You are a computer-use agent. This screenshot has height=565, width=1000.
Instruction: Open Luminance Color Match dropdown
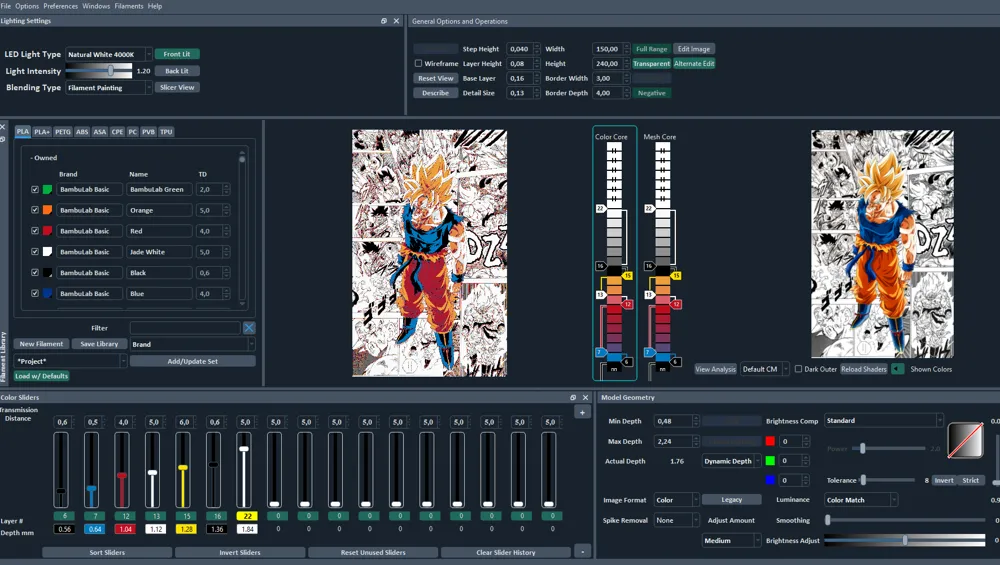point(861,500)
